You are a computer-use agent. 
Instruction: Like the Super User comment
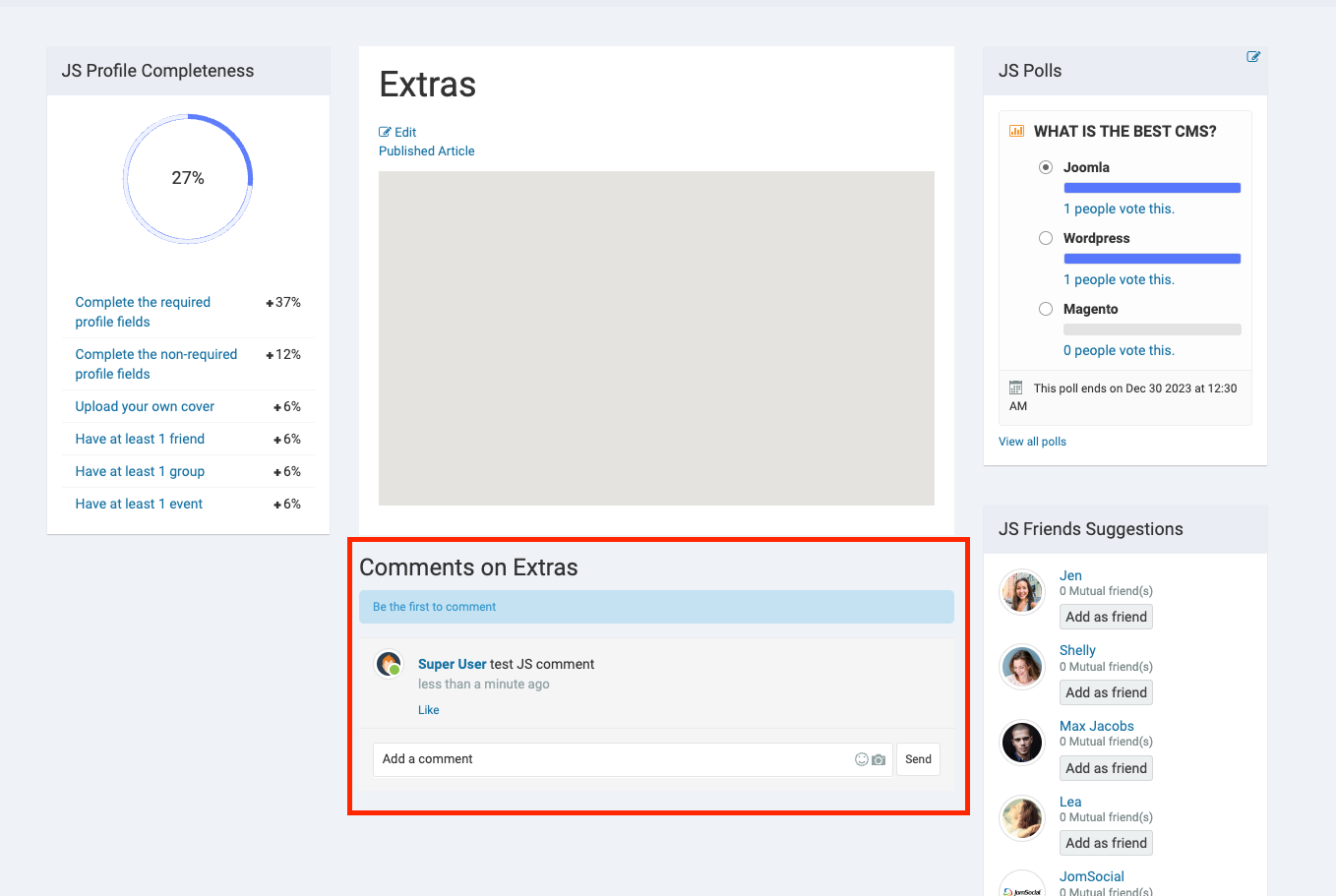[429, 710]
